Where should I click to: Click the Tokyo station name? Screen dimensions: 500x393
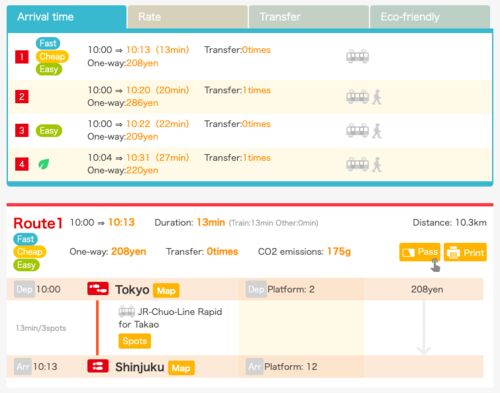132,290
